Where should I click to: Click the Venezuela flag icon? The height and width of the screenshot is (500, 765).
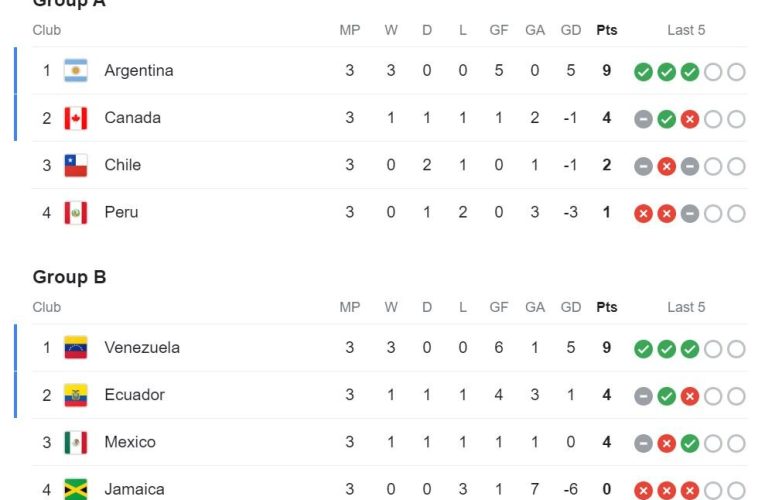coord(76,348)
